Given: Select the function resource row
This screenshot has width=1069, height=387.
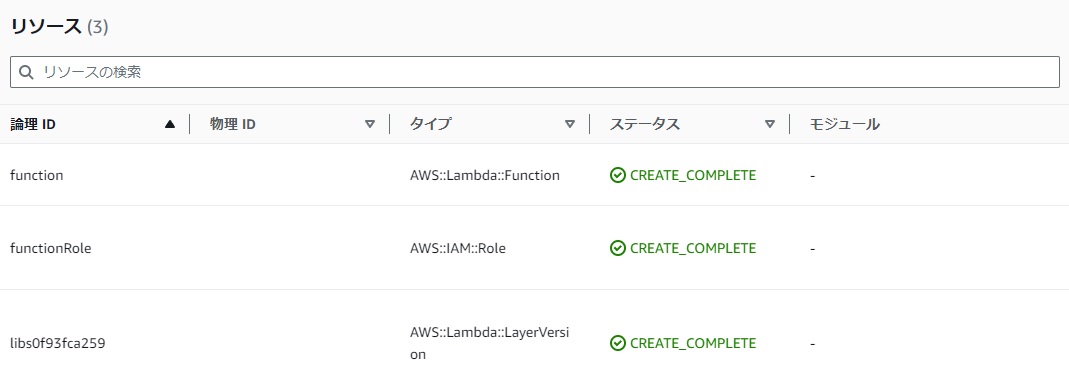Looking at the screenshot, I should click(x=534, y=175).
